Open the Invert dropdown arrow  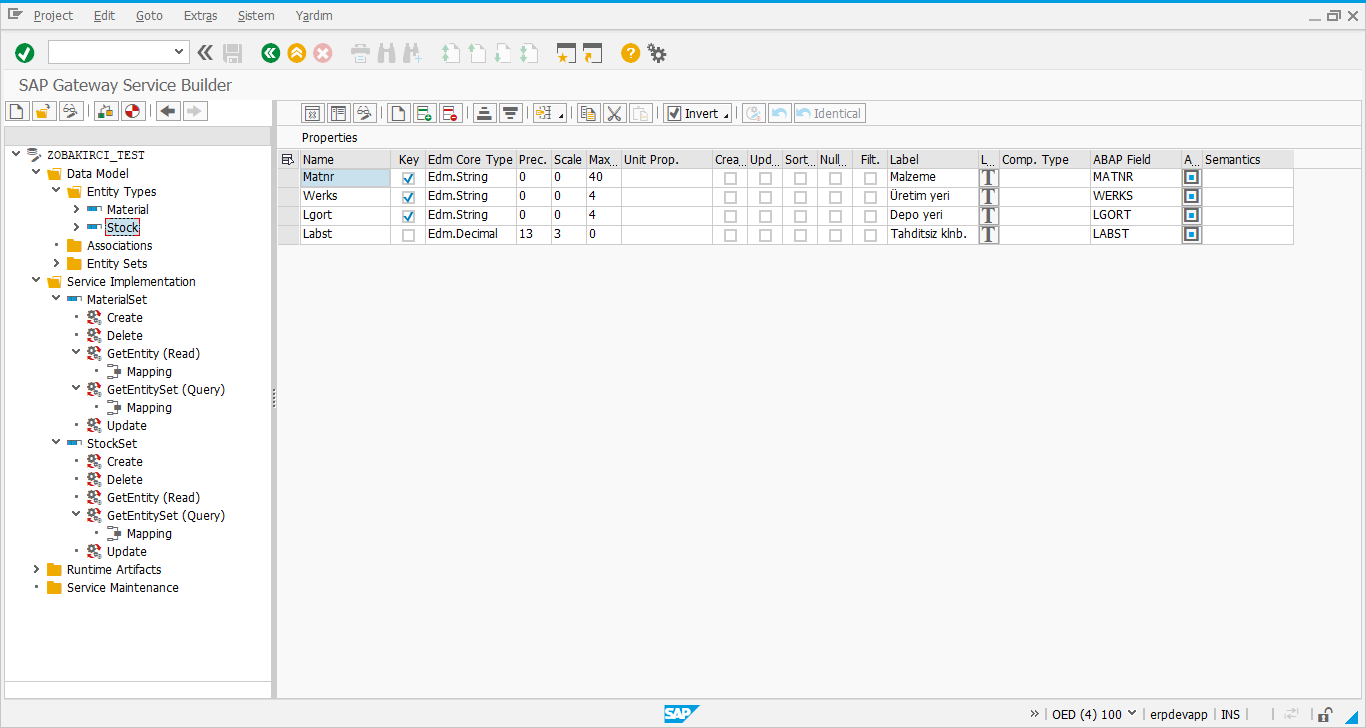coord(725,114)
